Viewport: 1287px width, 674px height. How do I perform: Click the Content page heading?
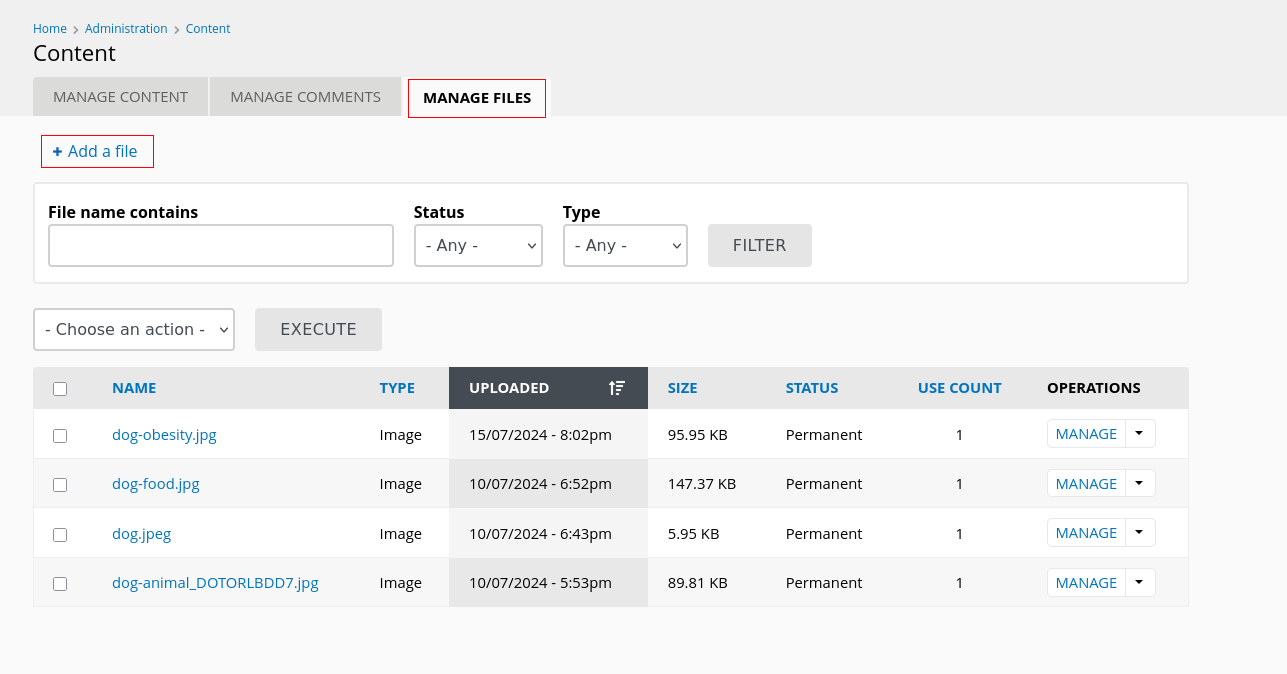click(x=75, y=53)
